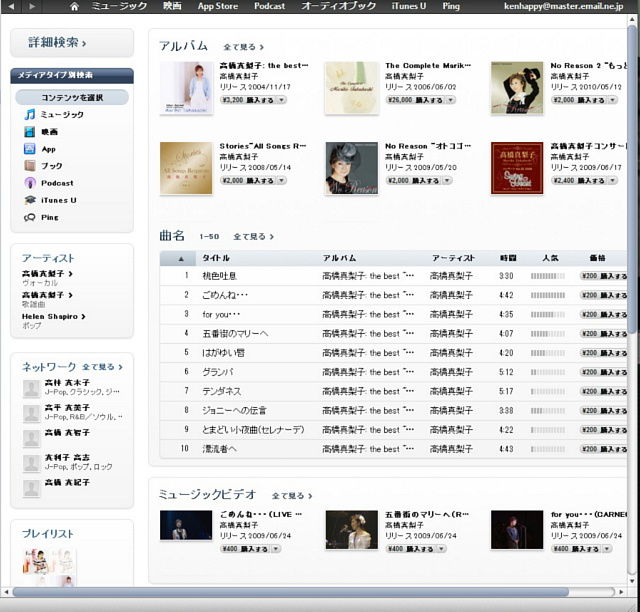The height and width of the screenshot is (612, 640).
Task: Sort songs by タイトル column
Action: click(x=216, y=258)
